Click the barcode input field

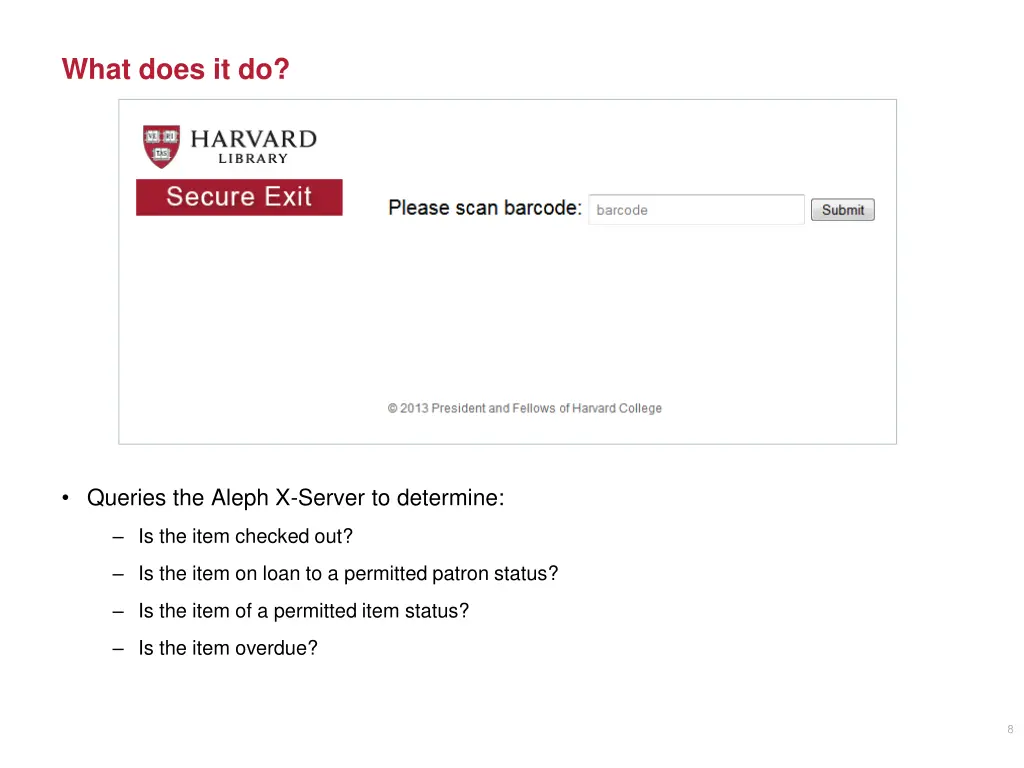pyautogui.click(x=696, y=210)
